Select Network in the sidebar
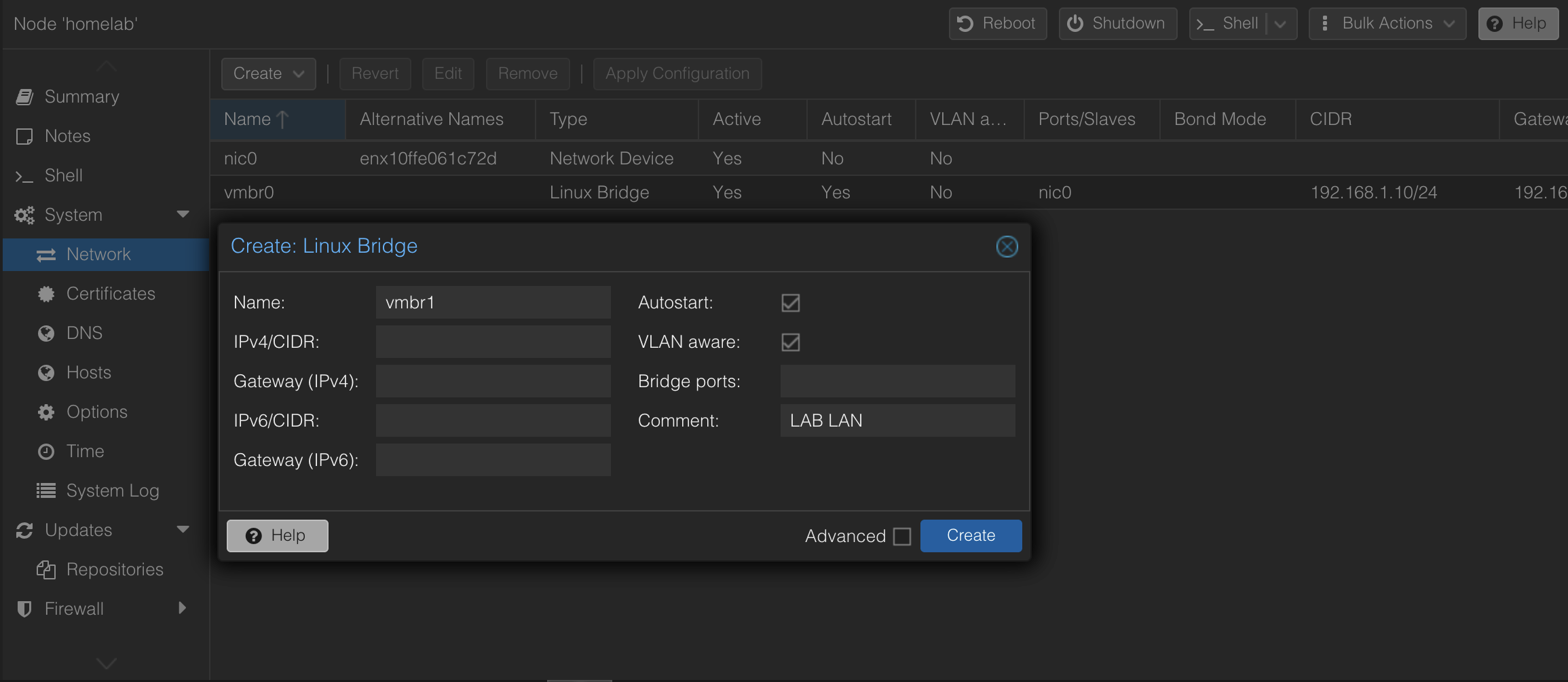This screenshot has height=682, width=1568. tap(105, 254)
